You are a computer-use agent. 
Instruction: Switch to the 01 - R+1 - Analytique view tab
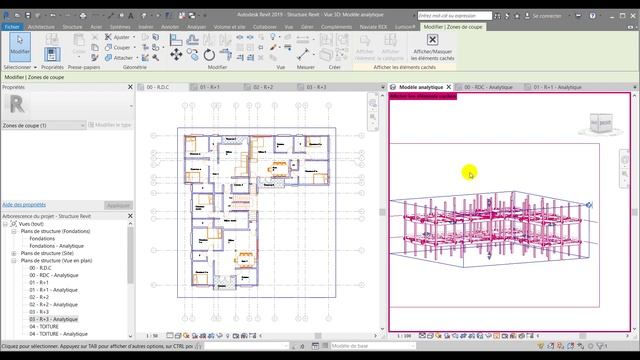coord(557,87)
